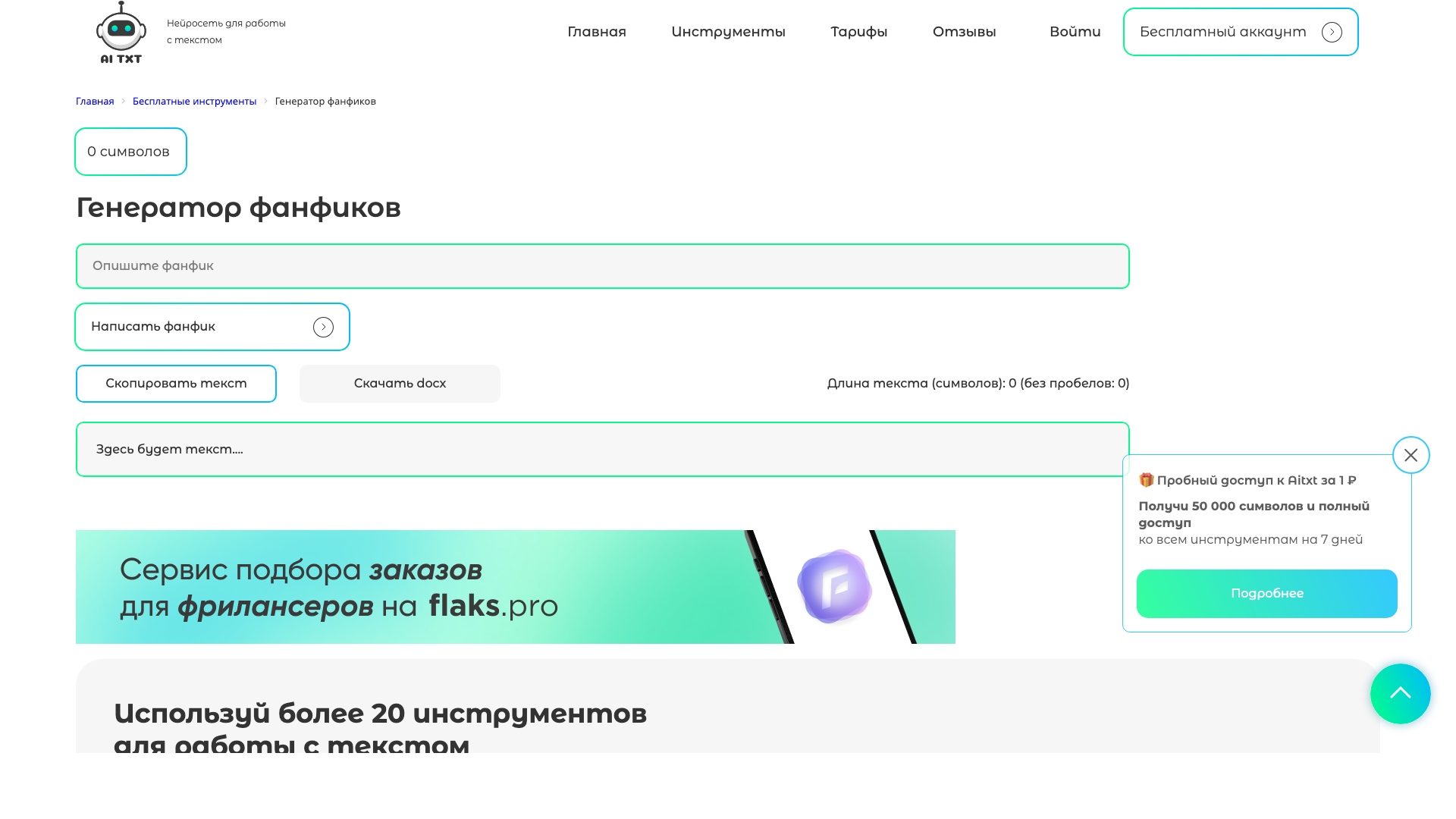Viewport: 1456px width, 819px height.
Task: Click the arrow icon in Бесплатный аккаунт button
Action: [1332, 32]
